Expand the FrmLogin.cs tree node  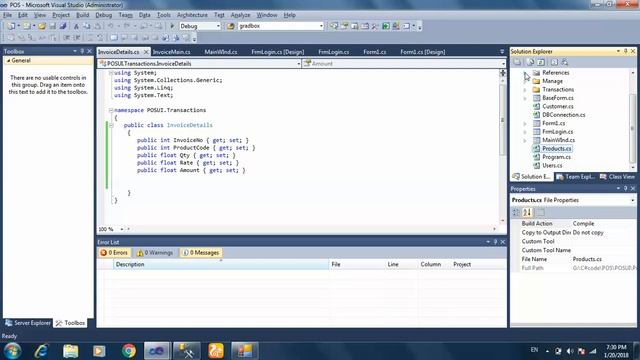click(525, 132)
